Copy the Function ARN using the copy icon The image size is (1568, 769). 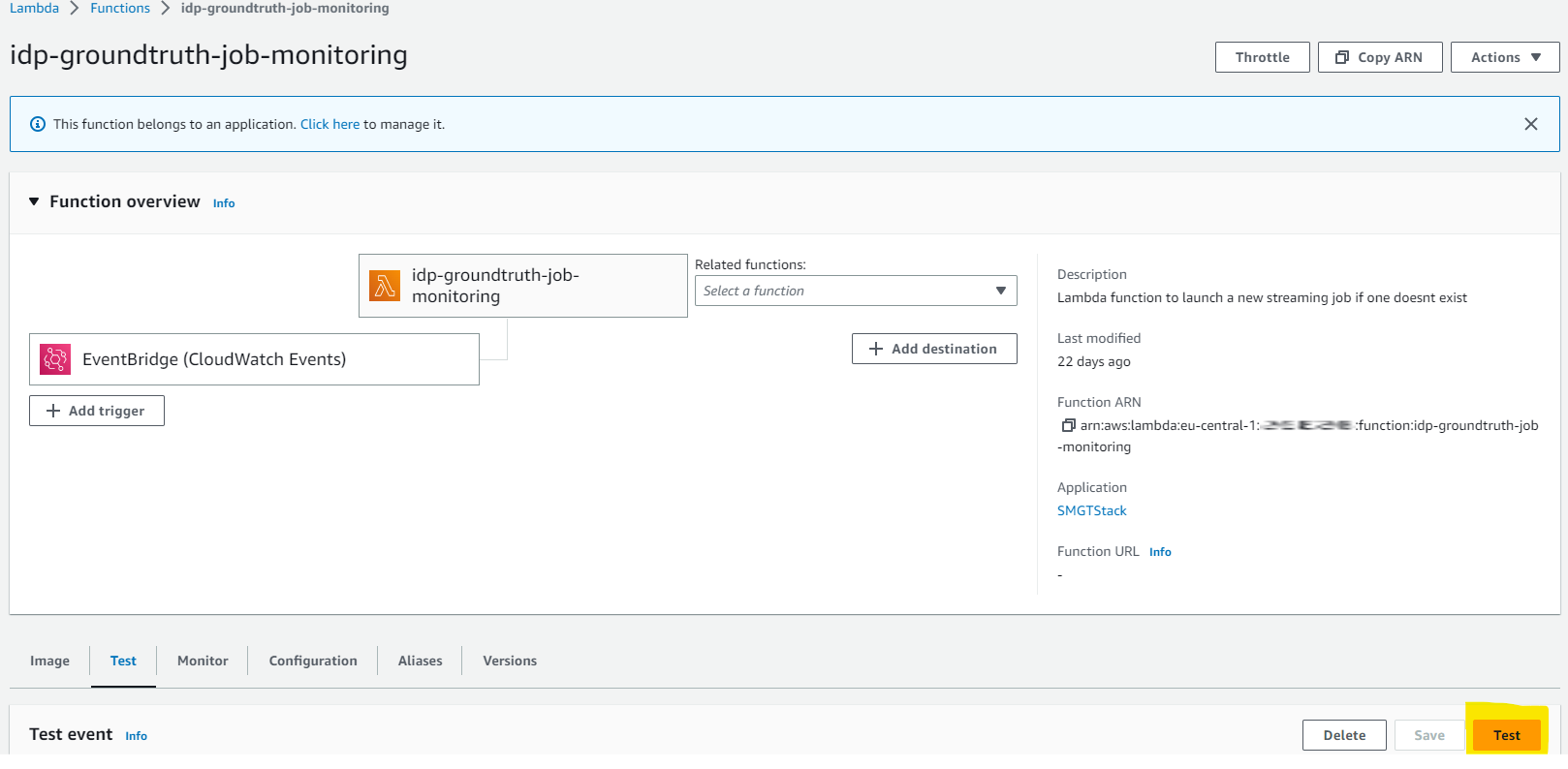tap(1068, 425)
